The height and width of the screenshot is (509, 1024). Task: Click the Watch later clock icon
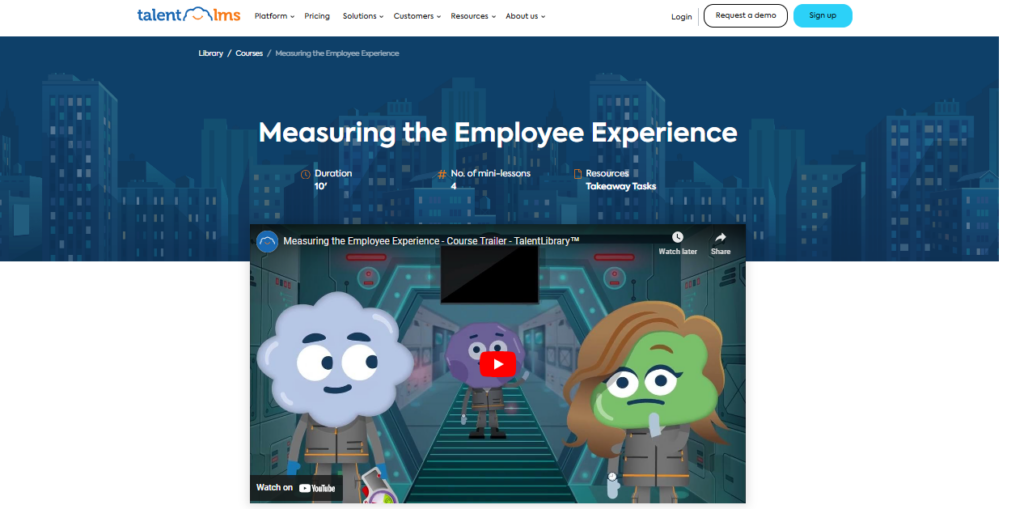coord(677,237)
